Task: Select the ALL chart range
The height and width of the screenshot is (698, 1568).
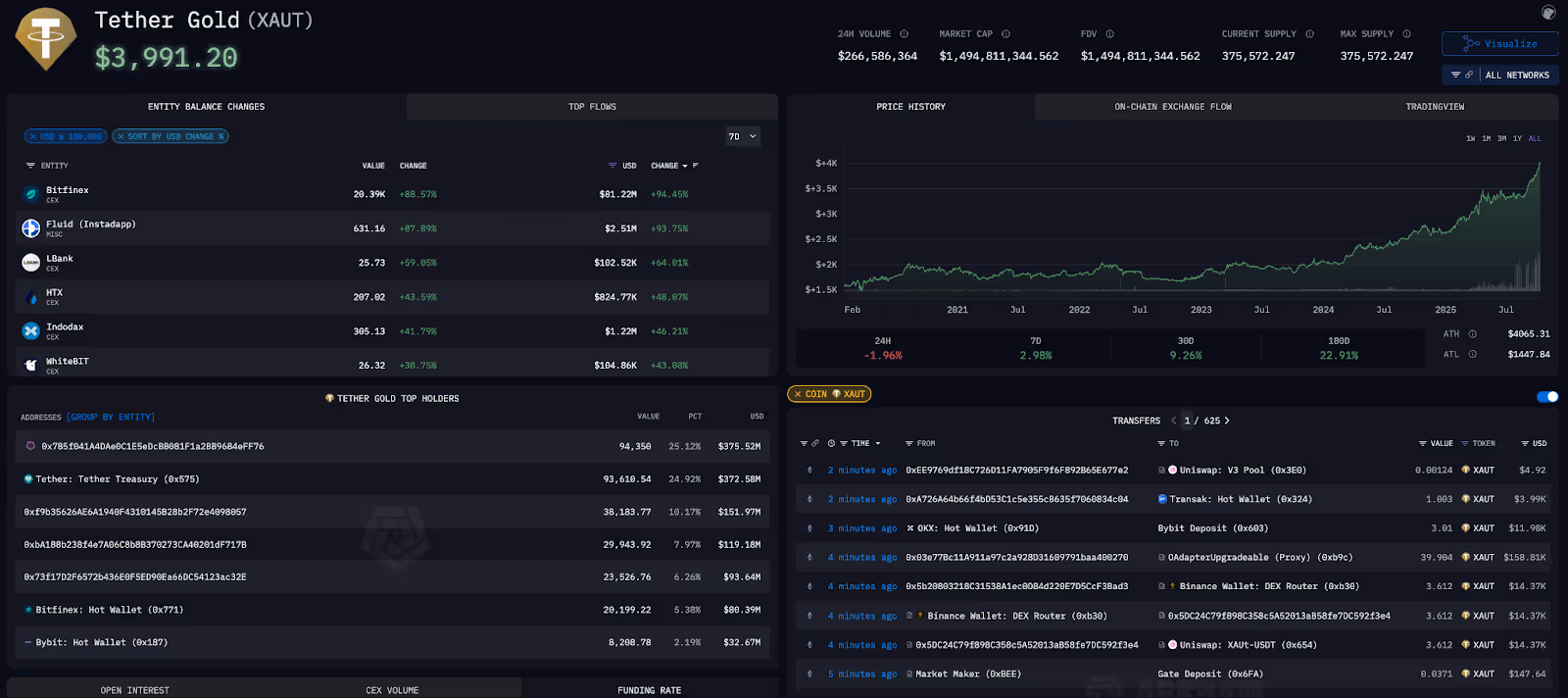Action: (x=1535, y=139)
